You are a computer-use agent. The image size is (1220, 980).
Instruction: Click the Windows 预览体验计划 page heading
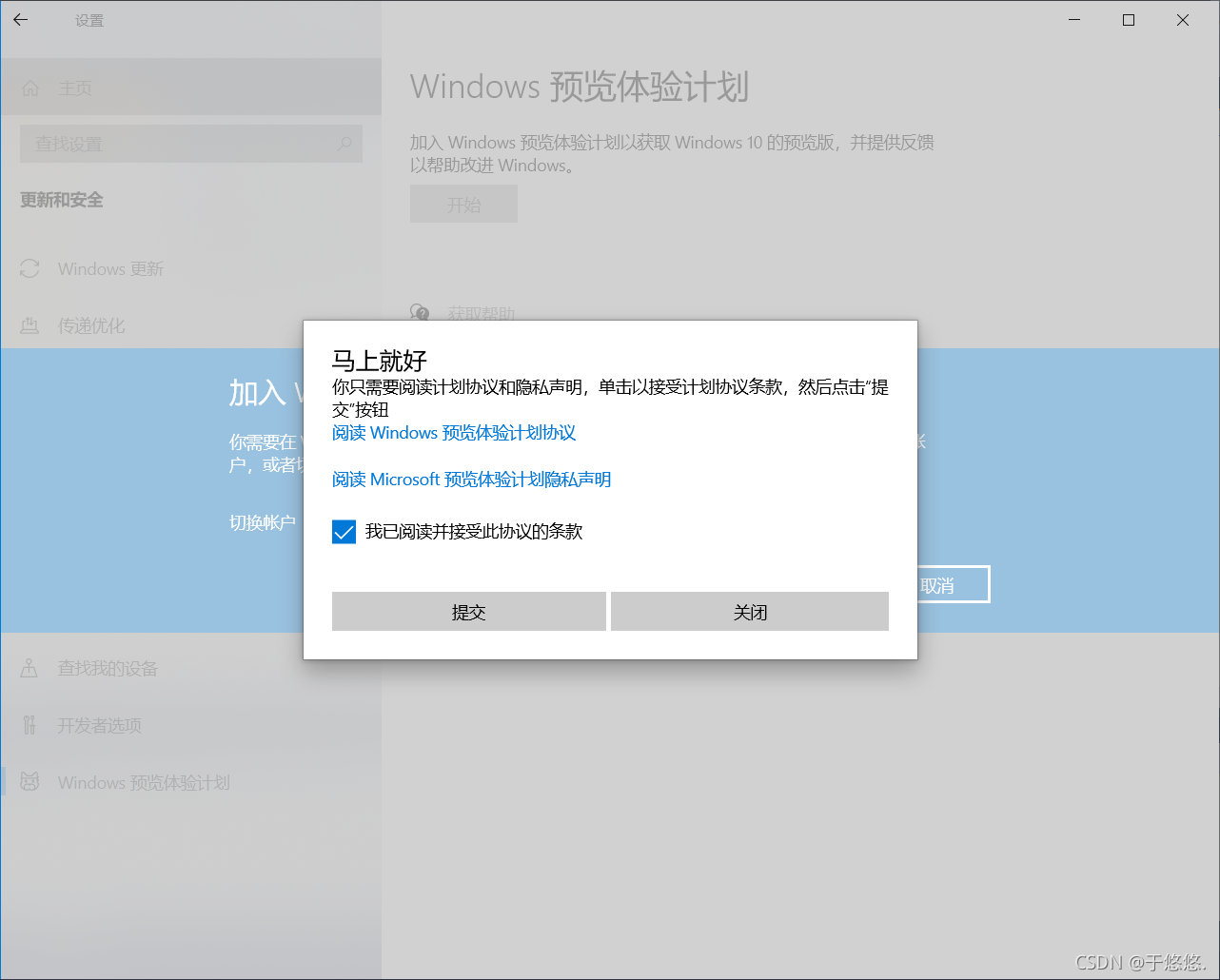click(x=580, y=87)
